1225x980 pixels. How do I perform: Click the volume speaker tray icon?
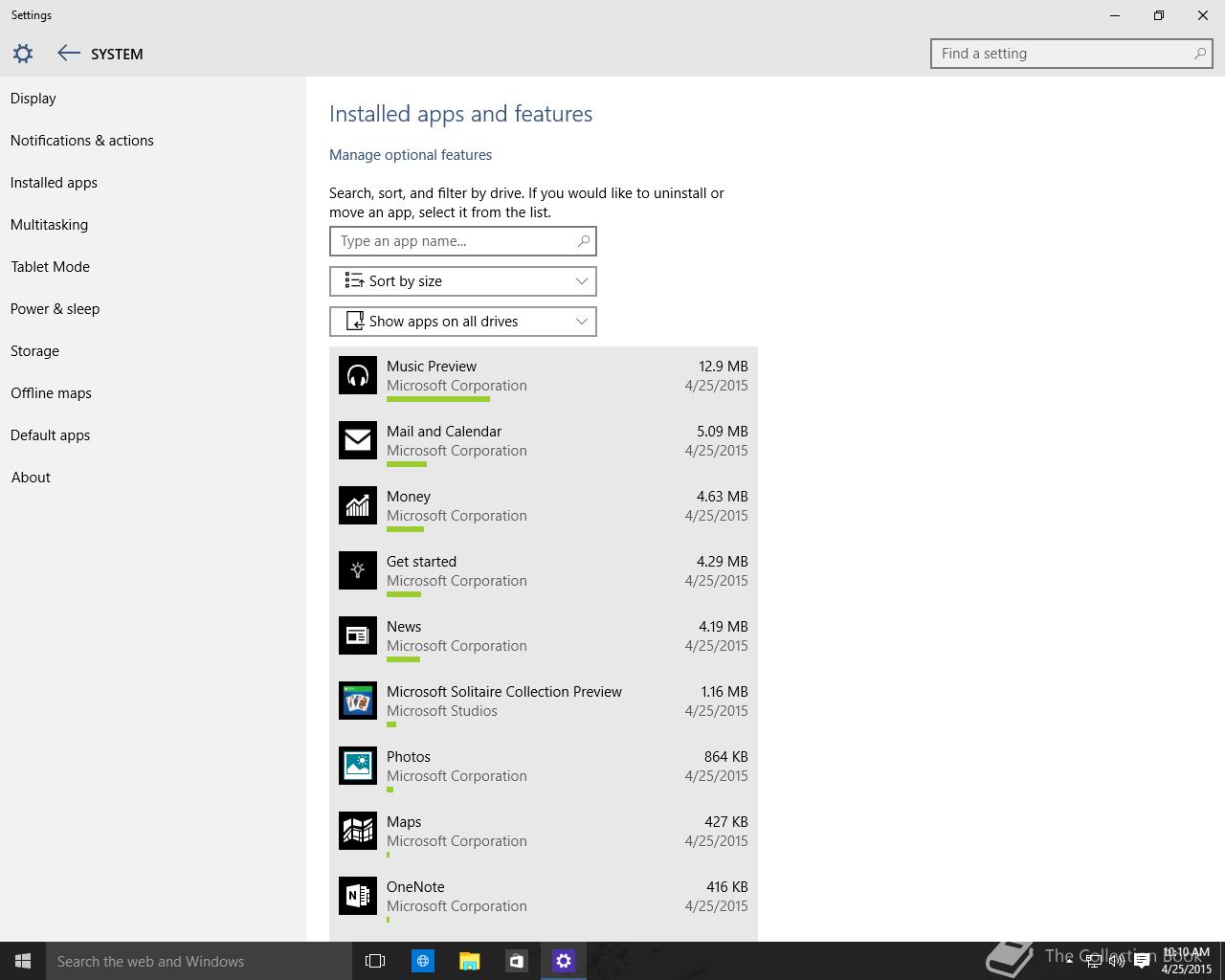tap(1117, 962)
